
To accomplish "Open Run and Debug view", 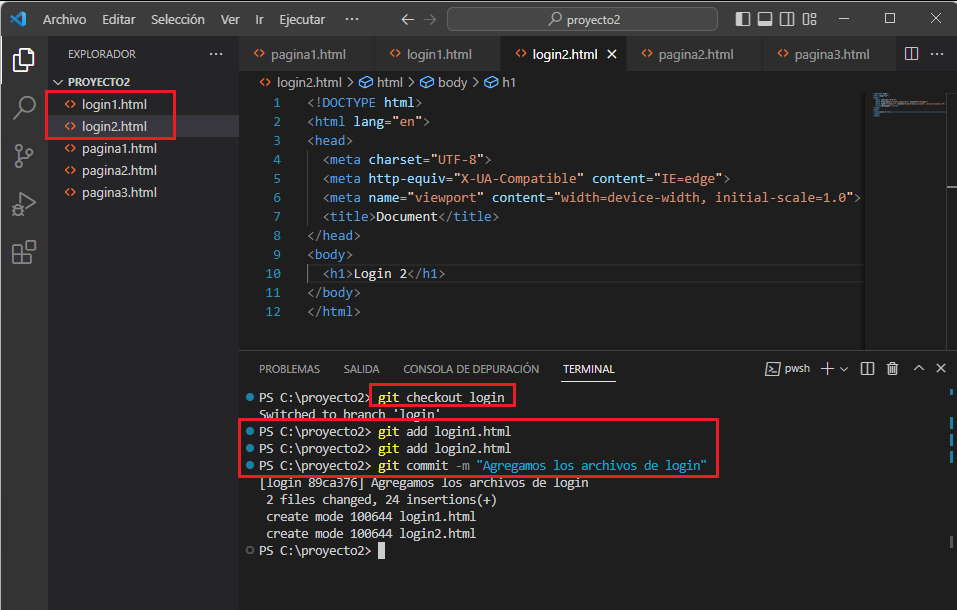I will pos(24,204).
